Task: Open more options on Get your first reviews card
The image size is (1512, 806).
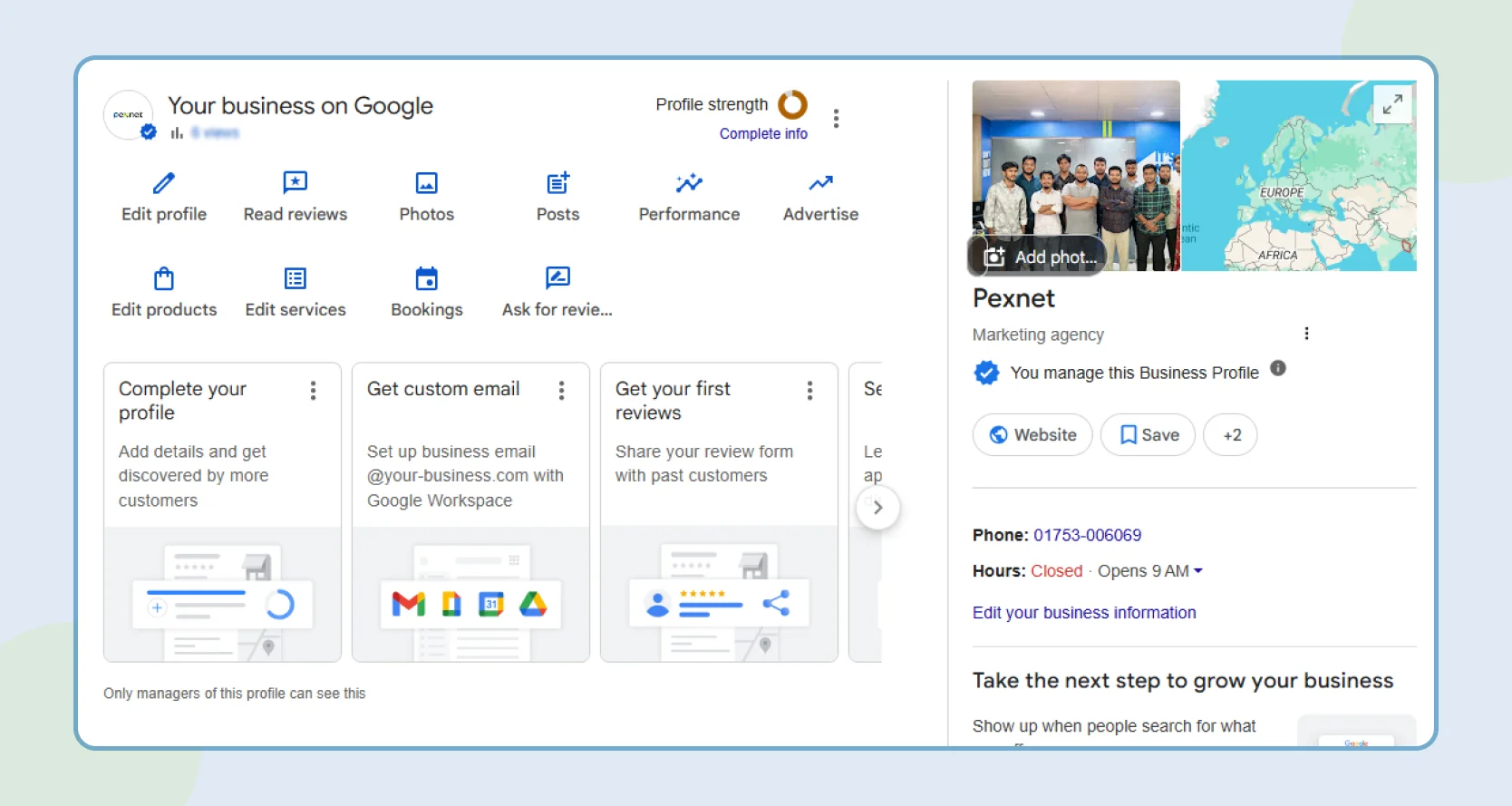Action: tap(810, 391)
